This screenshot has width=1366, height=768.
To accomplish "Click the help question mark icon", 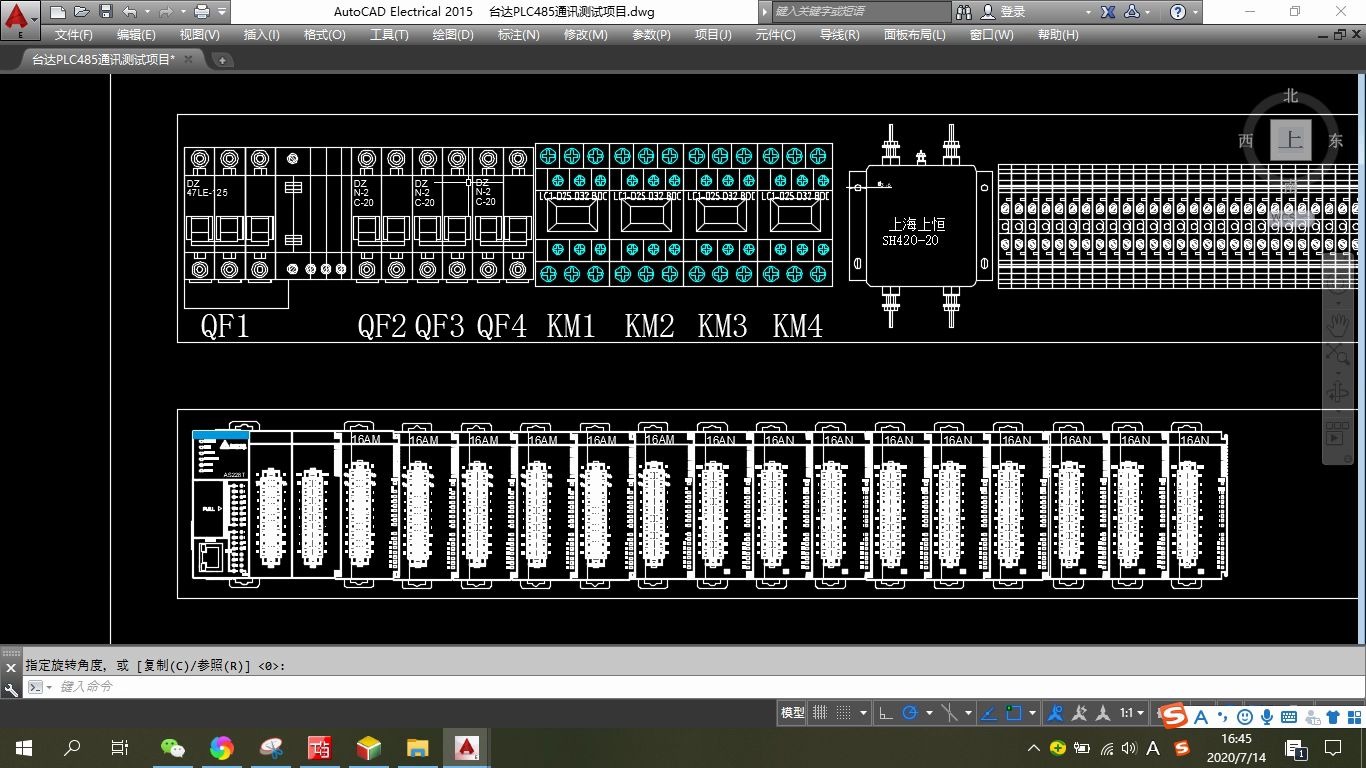I will pos(1178,12).
